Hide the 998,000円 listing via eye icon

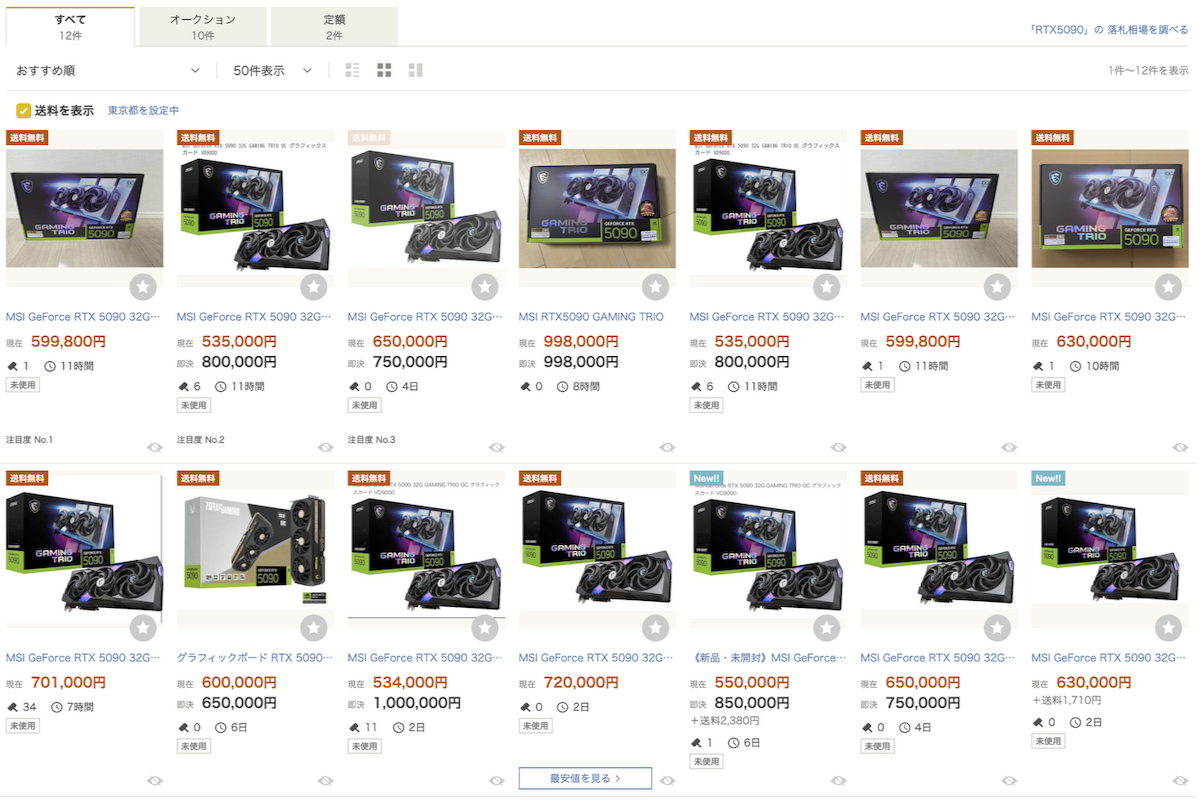pyautogui.click(x=668, y=447)
